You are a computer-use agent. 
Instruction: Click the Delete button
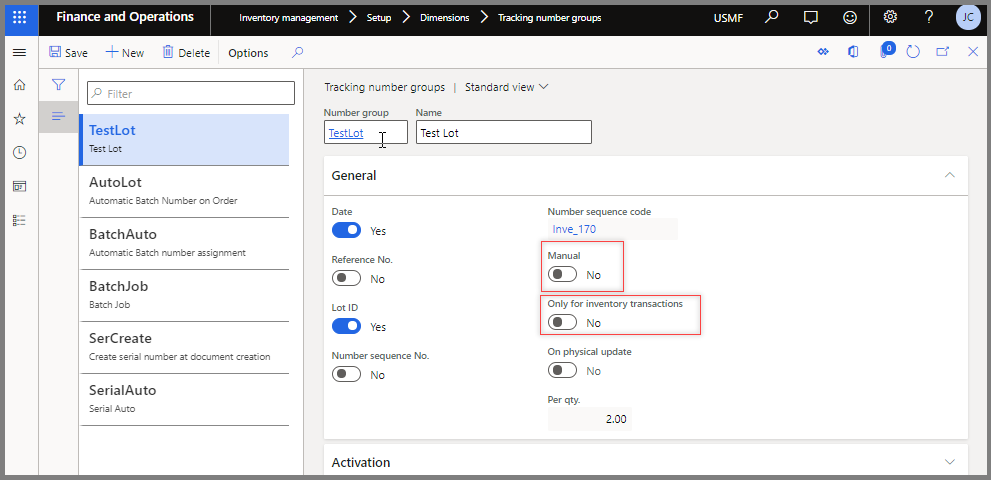pos(186,53)
